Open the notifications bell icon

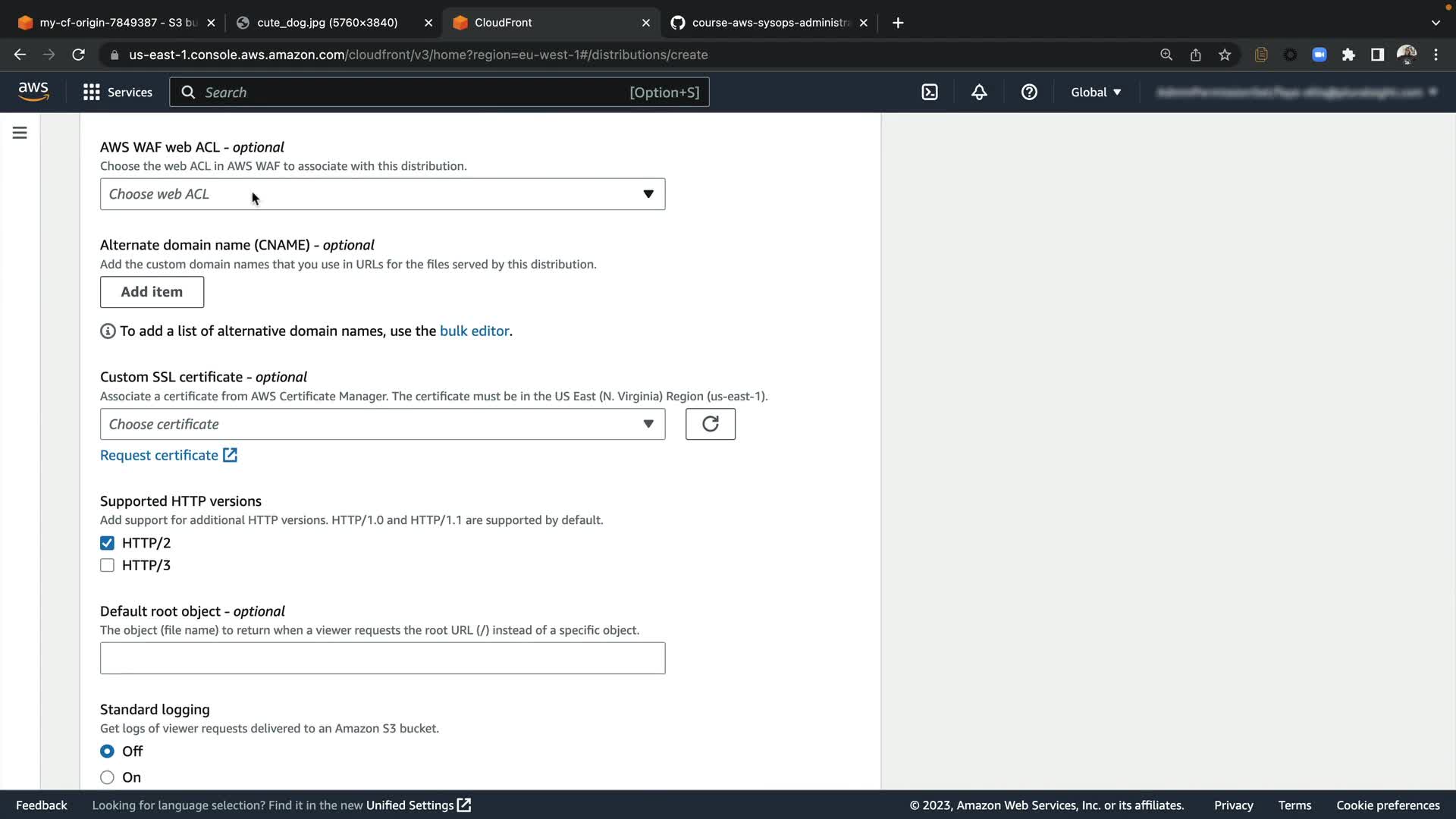click(979, 92)
